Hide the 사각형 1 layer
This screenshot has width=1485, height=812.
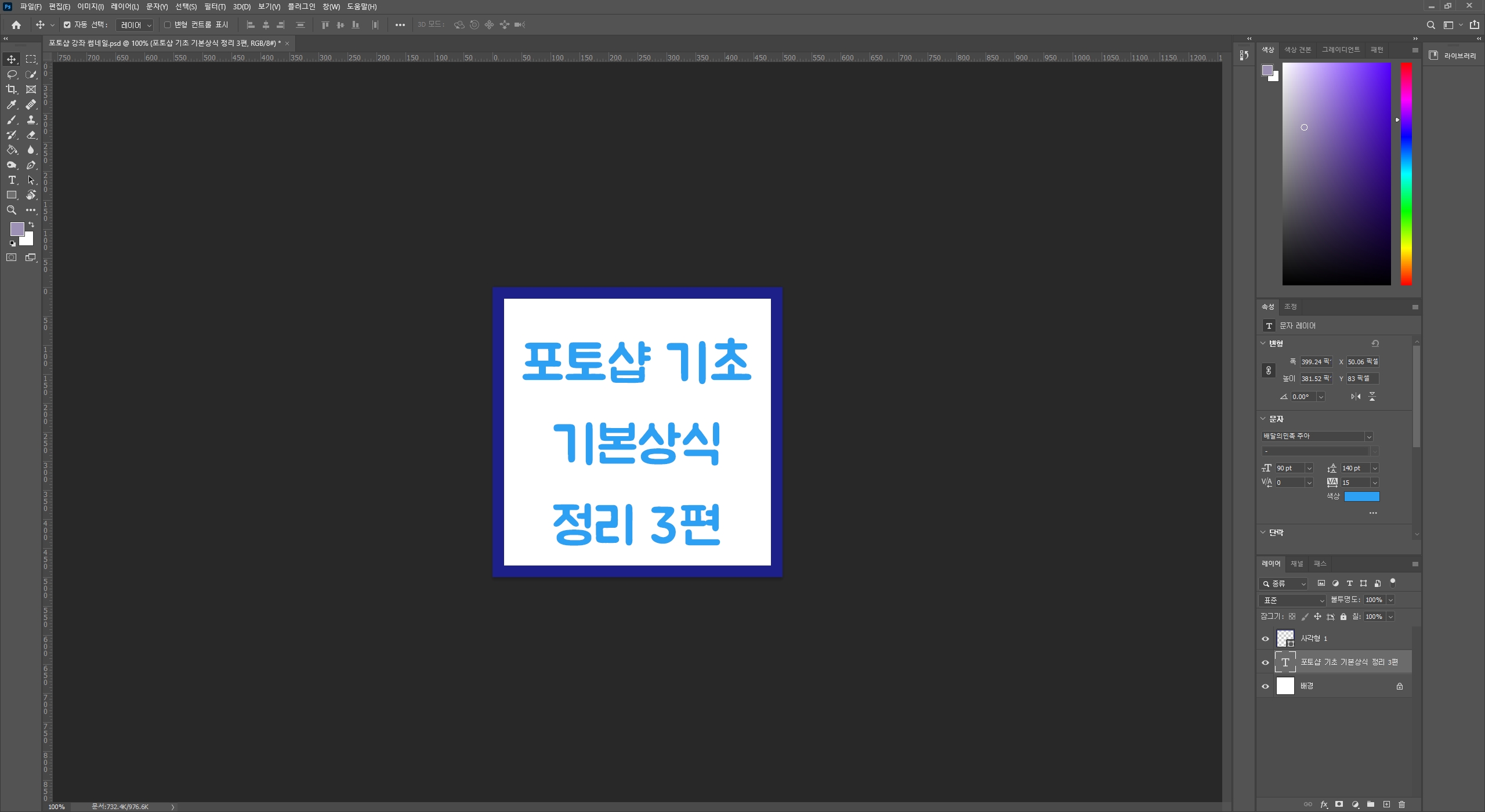point(1266,639)
